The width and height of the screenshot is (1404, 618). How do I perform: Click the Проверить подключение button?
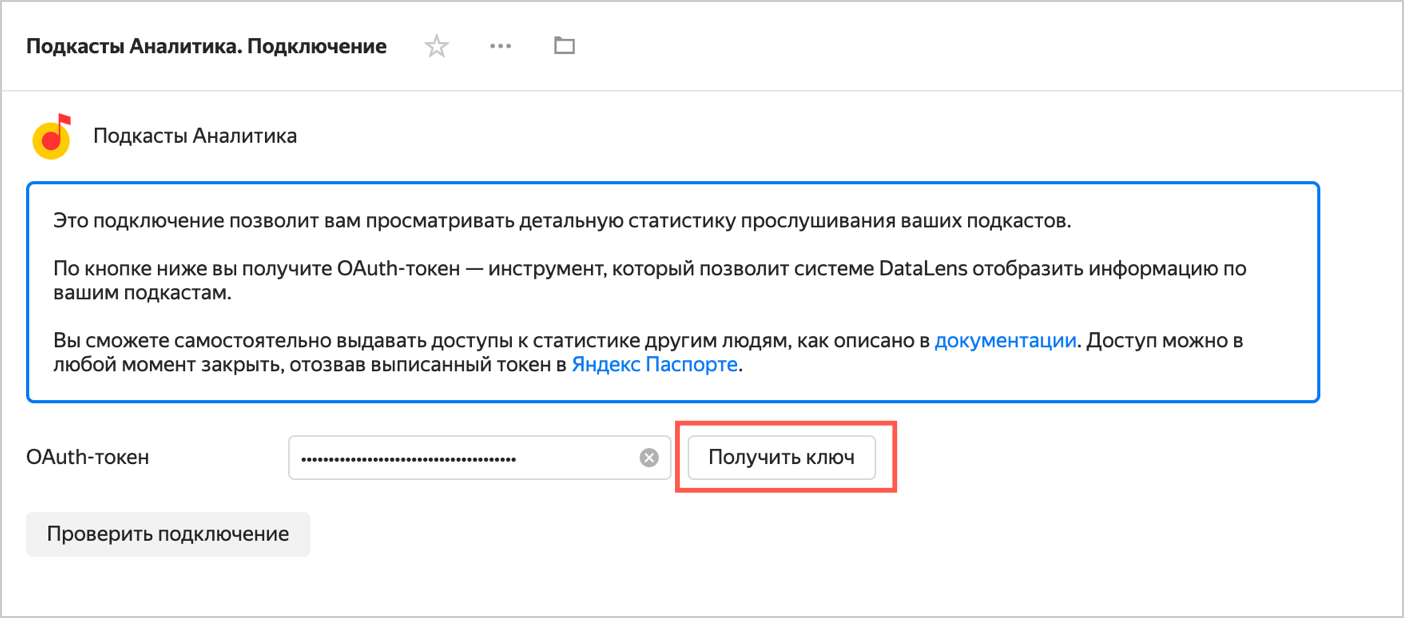coord(168,534)
